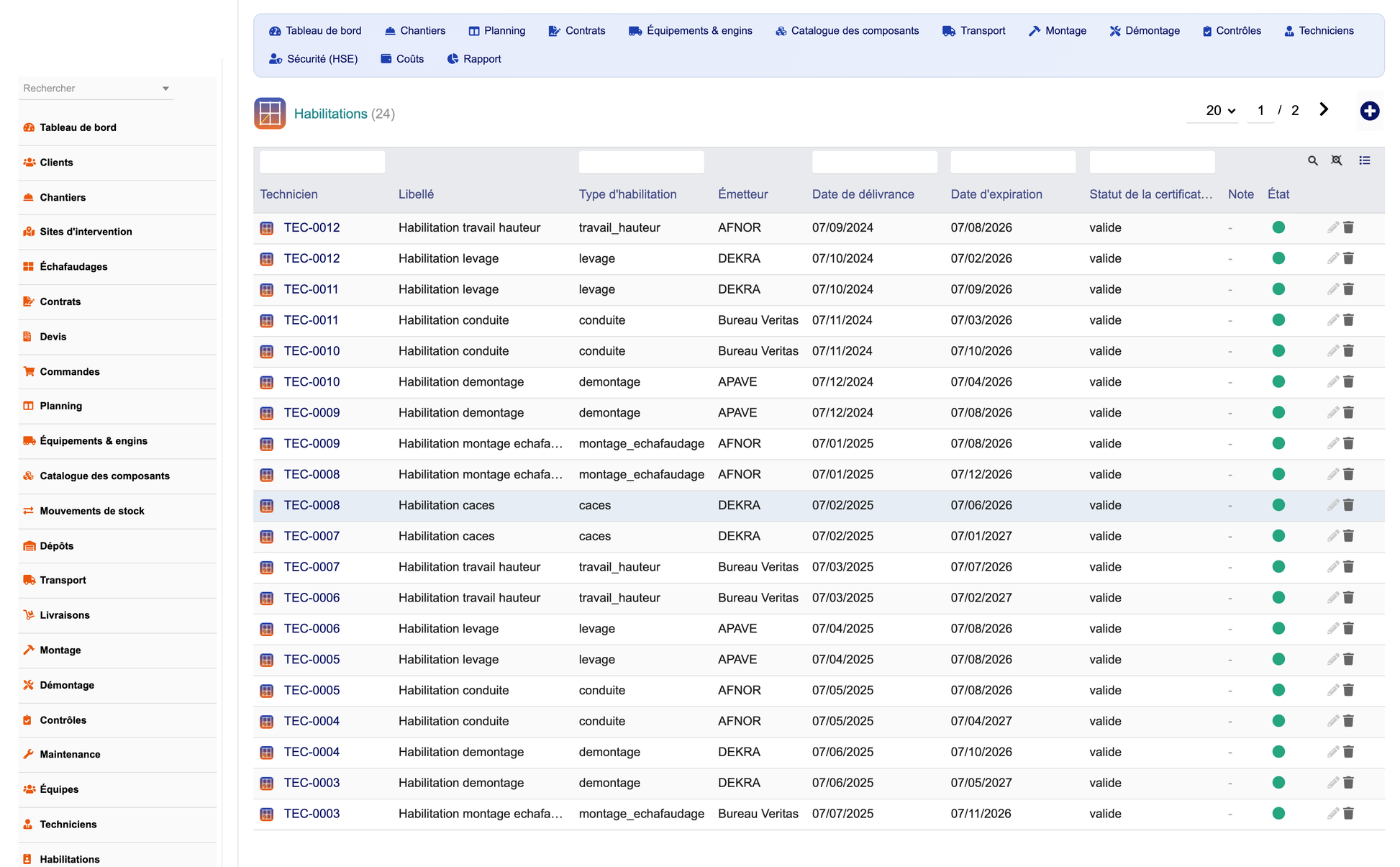
Task: Sort by État column header
Action: pyautogui.click(x=1278, y=194)
